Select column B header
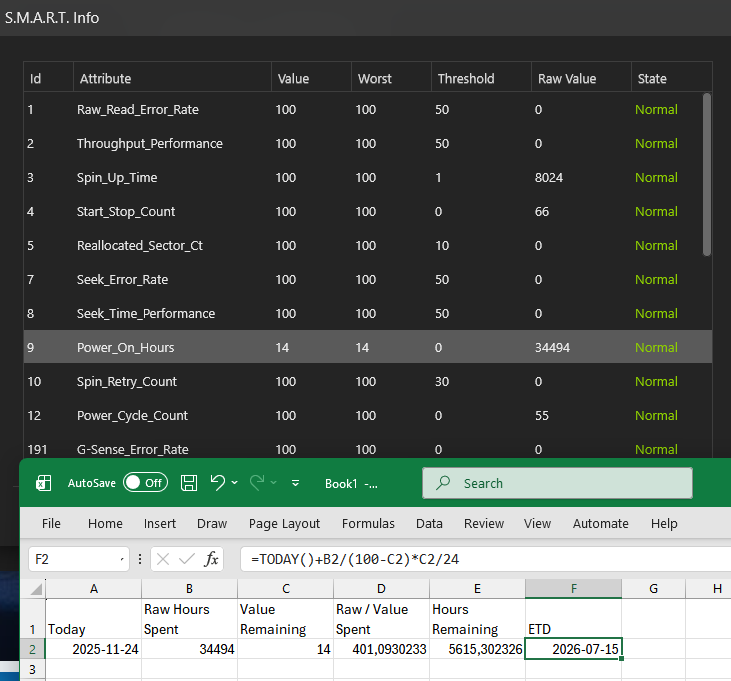Image resolution: width=731 pixels, height=681 pixels. [189, 589]
